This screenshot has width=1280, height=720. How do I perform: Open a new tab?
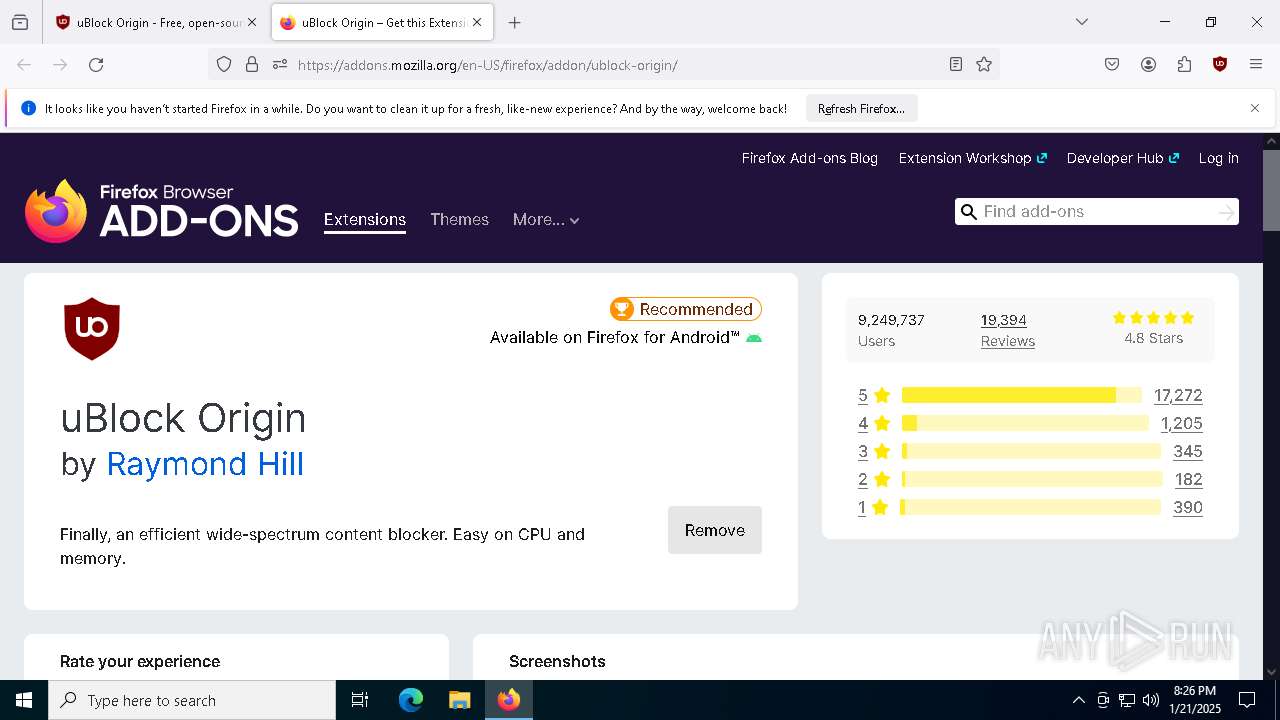click(x=514, y=22)
